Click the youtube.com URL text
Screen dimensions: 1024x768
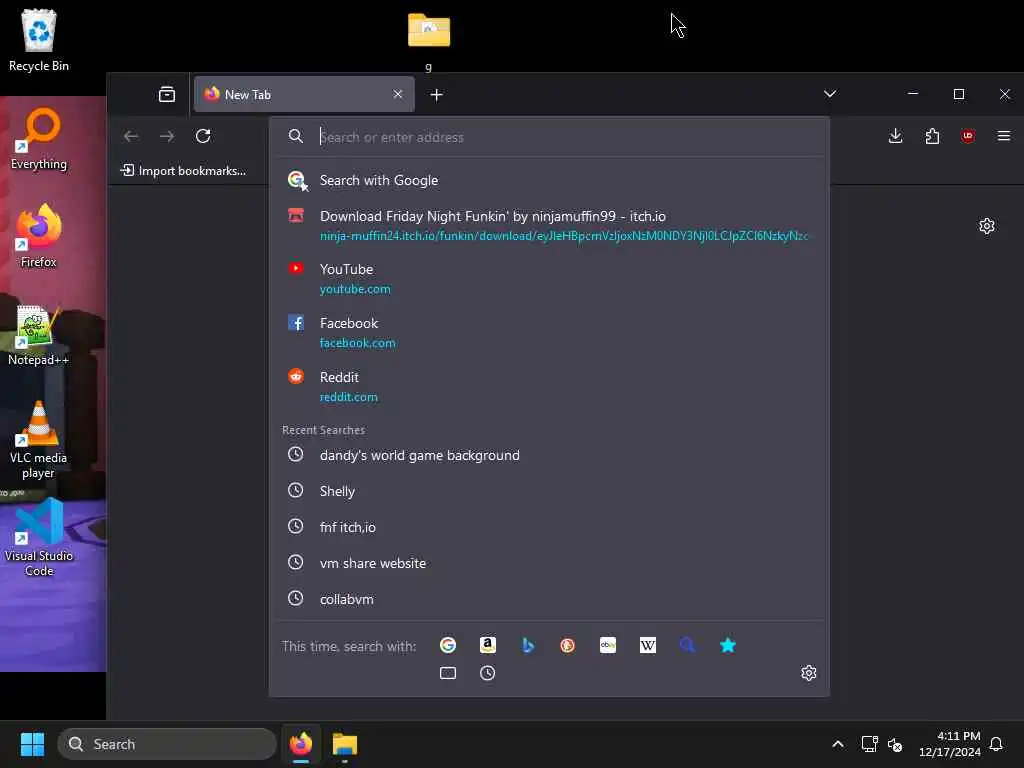point(355,289)
